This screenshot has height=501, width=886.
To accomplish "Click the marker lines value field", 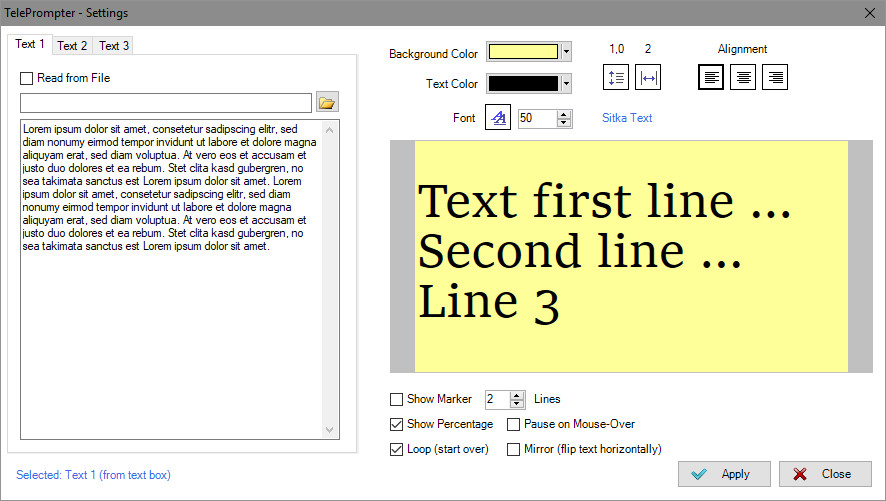I will (497, 399).
